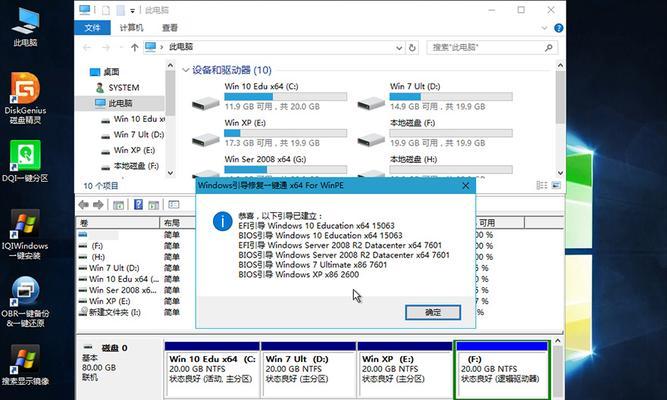Select Win XP (E:) in navigation tree
Viewport: 667px width, 400px height.
(x=128, y=150)
